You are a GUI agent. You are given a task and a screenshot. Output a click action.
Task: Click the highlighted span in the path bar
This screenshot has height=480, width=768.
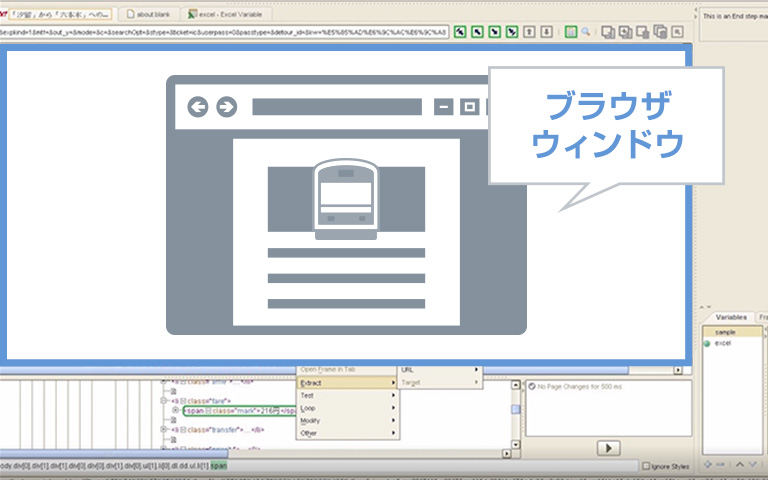(219, 466)
